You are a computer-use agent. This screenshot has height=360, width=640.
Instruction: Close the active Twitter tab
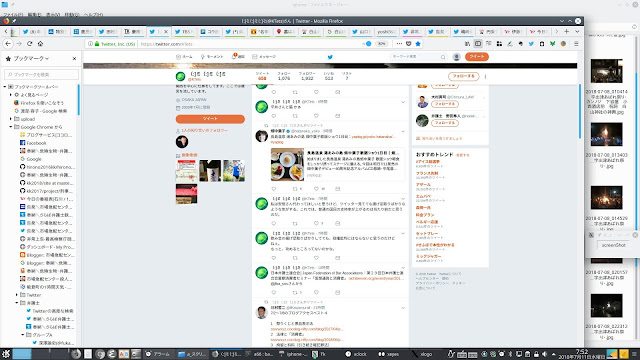[x=167, y=31]
